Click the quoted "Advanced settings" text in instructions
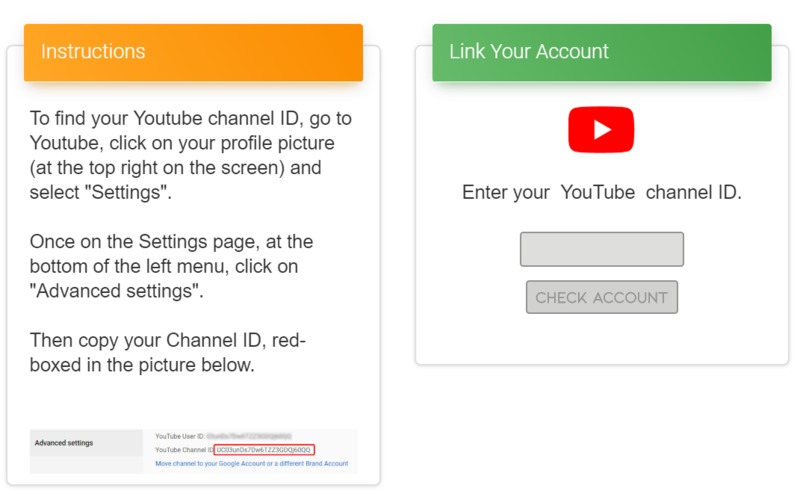 pos(116,291)
